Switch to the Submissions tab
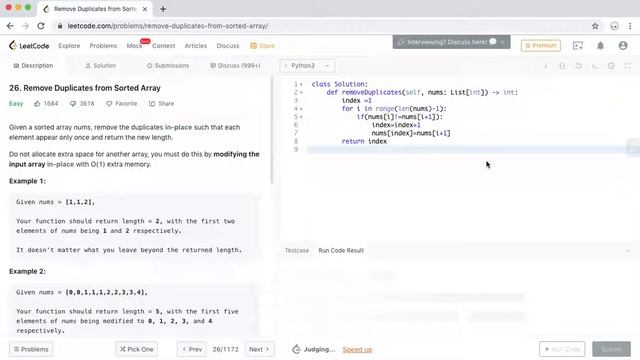The width and height of the screenshot is (640, 360). click(168, 66)
